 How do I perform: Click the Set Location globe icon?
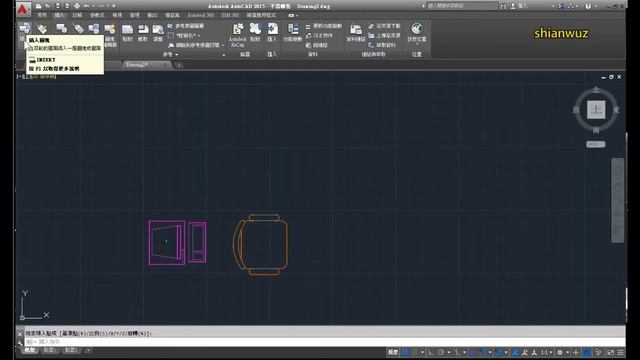tap(417, 29)
